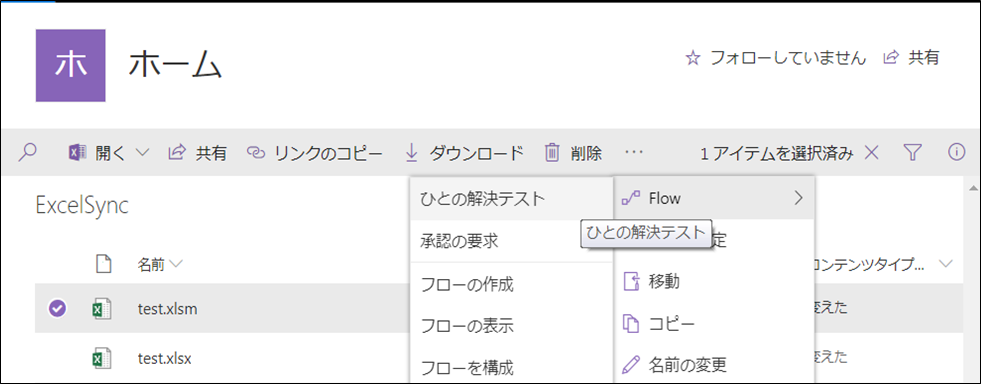Select フローの表示 menu entry
Viewport: 981px width, 384px height.
pyautogui.click(x=511, y=326)
